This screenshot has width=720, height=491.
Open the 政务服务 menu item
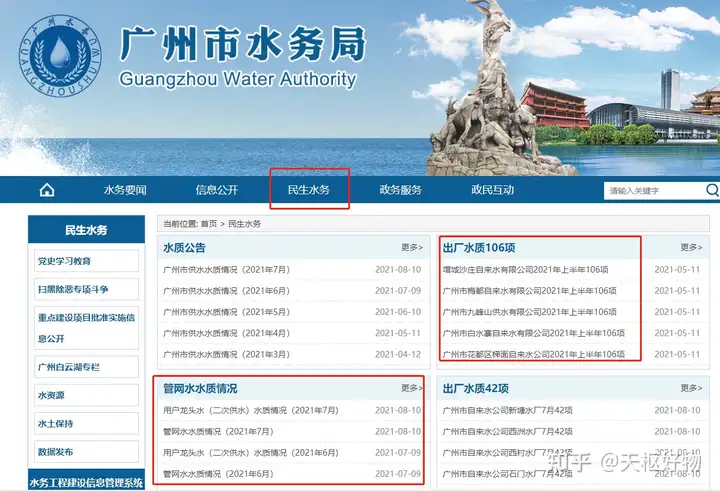[x=400, y=190]
